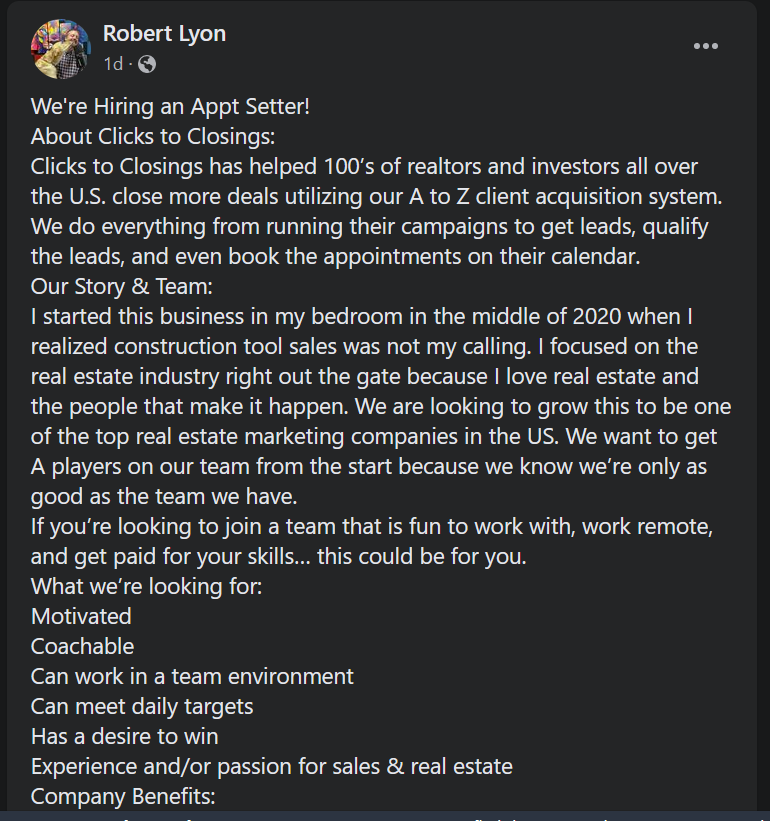Click "Can work in a team environment" text
The height and width of the screenshot is (821, 770).
click(x=192, y=676)
